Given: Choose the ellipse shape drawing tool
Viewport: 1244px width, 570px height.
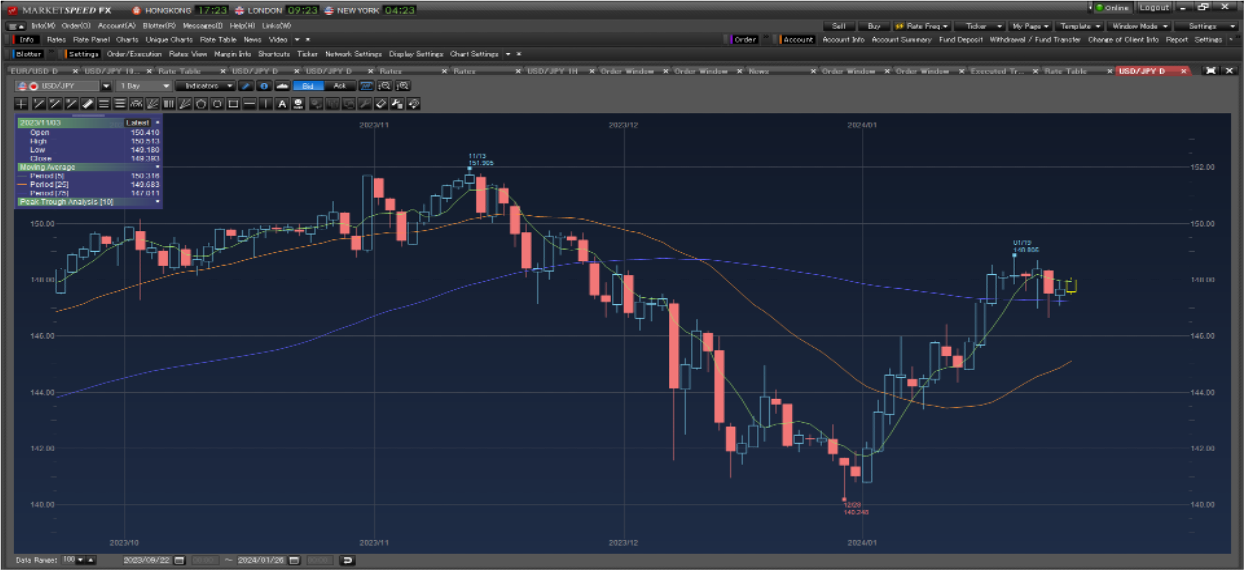Looking at the screenshot, I should 217,104.
